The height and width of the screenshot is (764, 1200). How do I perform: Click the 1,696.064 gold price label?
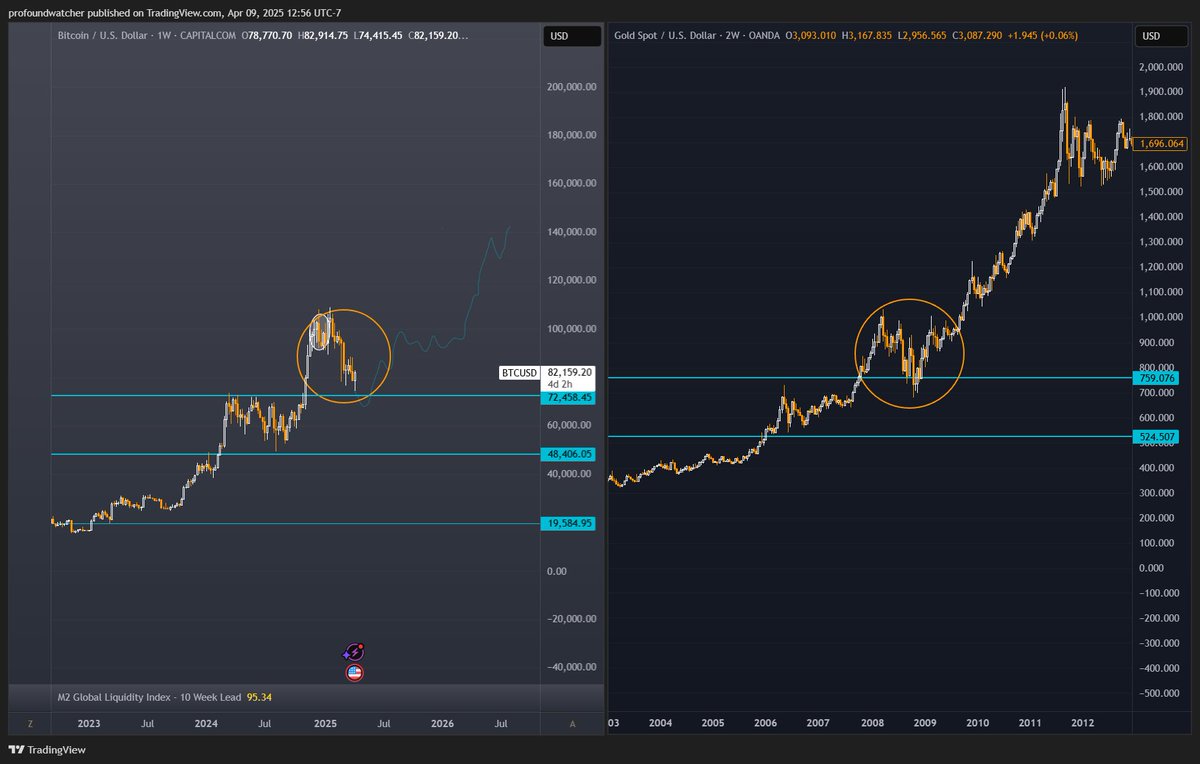(1162, 144)
